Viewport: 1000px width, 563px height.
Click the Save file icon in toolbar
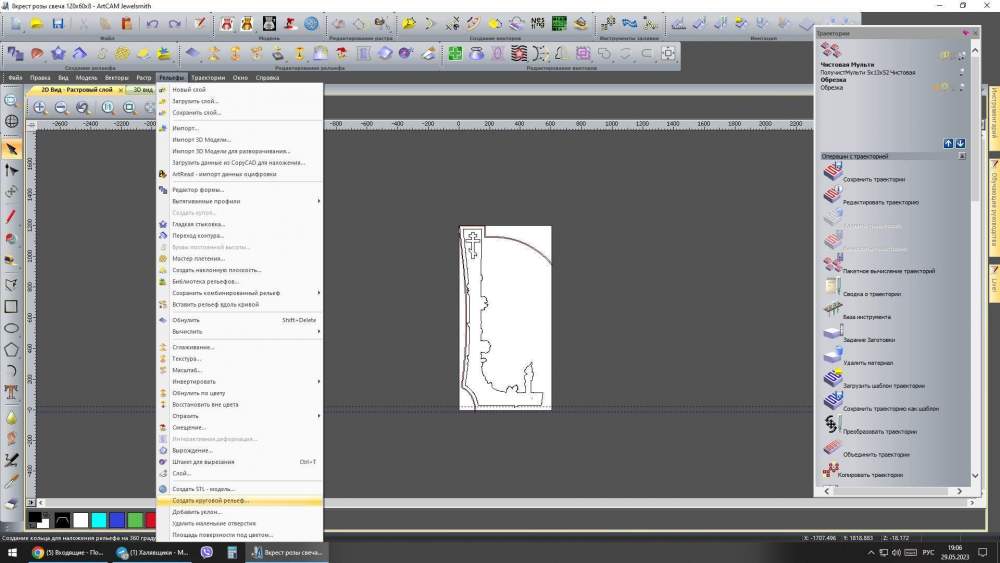[57, 23]
